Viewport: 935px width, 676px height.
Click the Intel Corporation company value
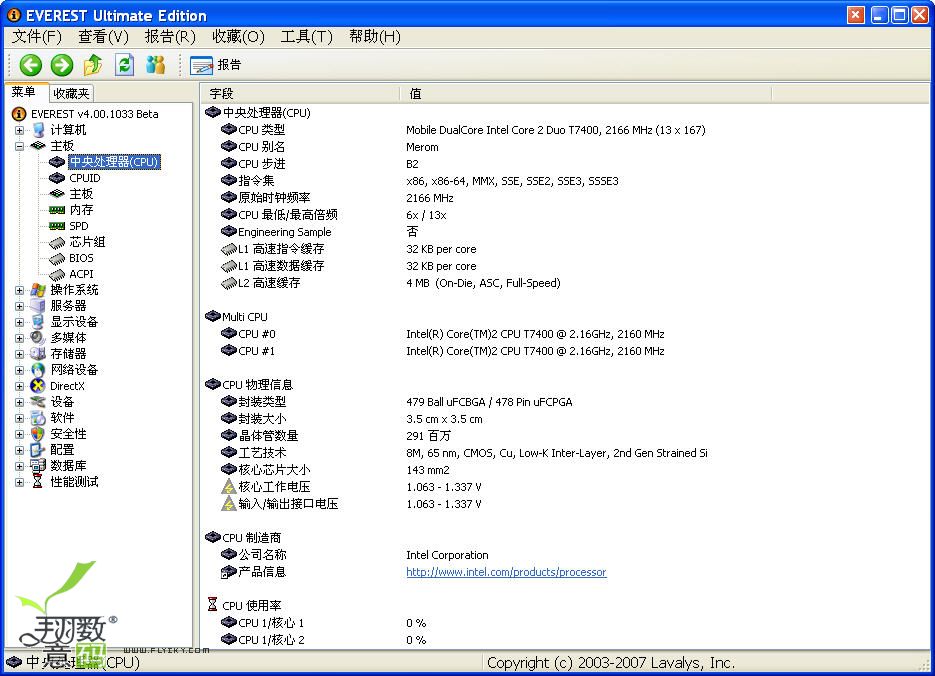coord(447,555)
